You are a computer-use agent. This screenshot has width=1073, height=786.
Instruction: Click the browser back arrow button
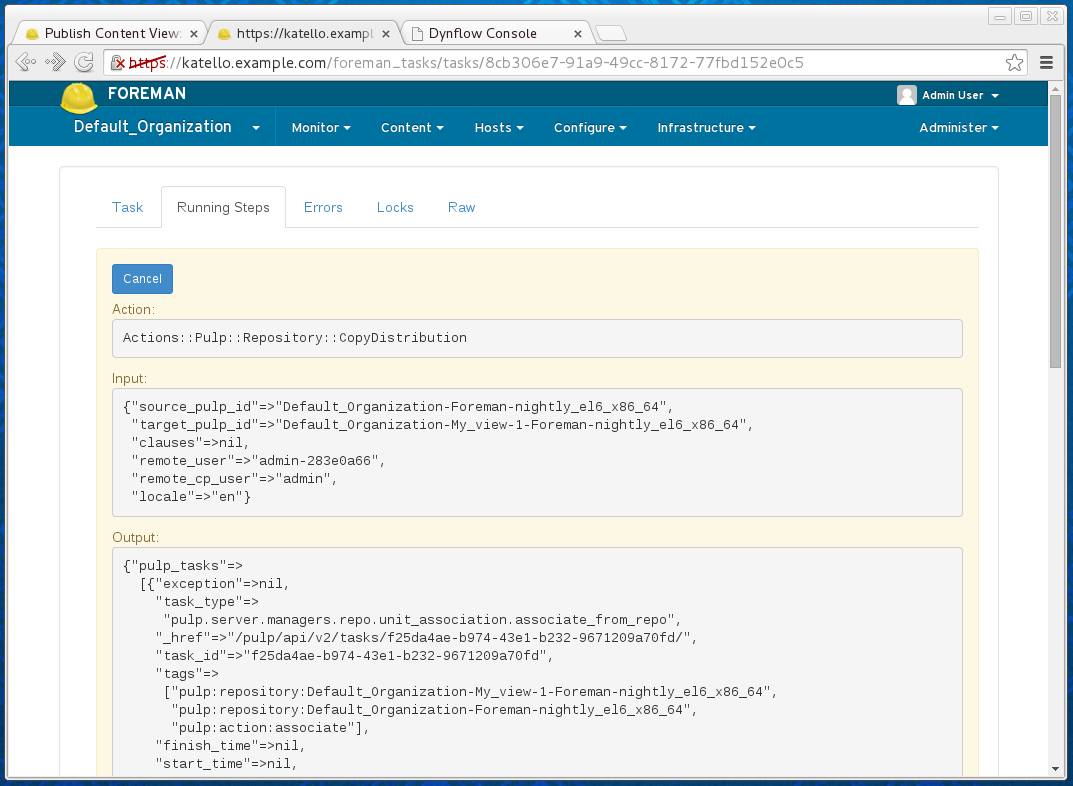pos(26,63)
